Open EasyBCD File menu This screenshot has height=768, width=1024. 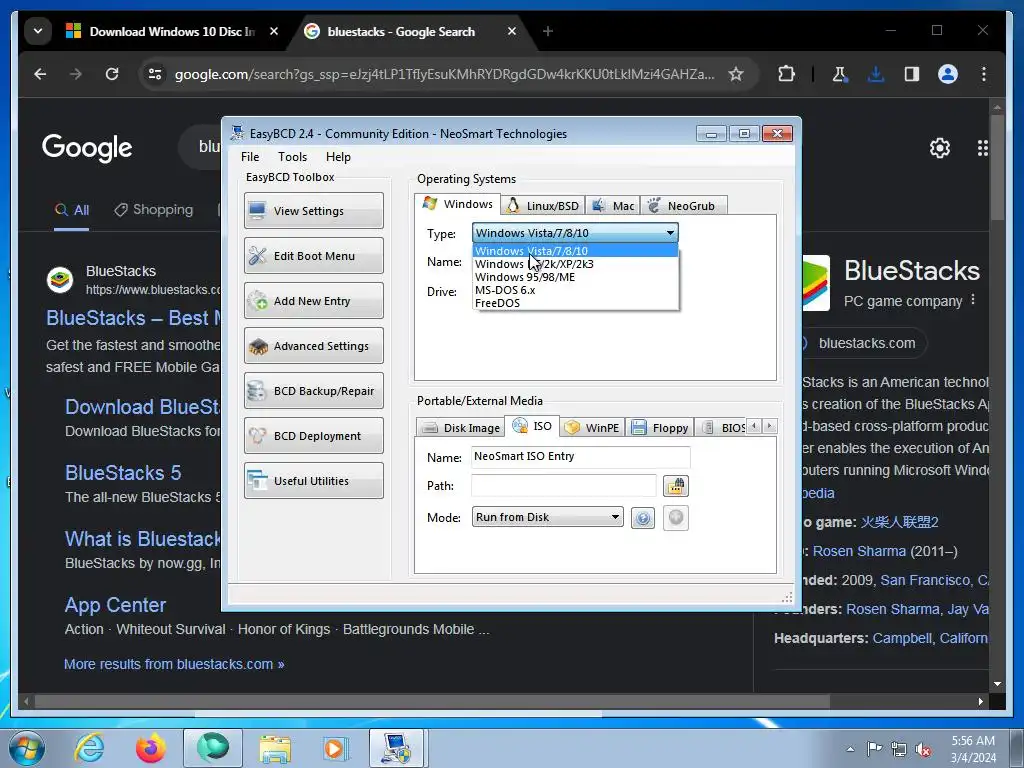pos(249,157)
